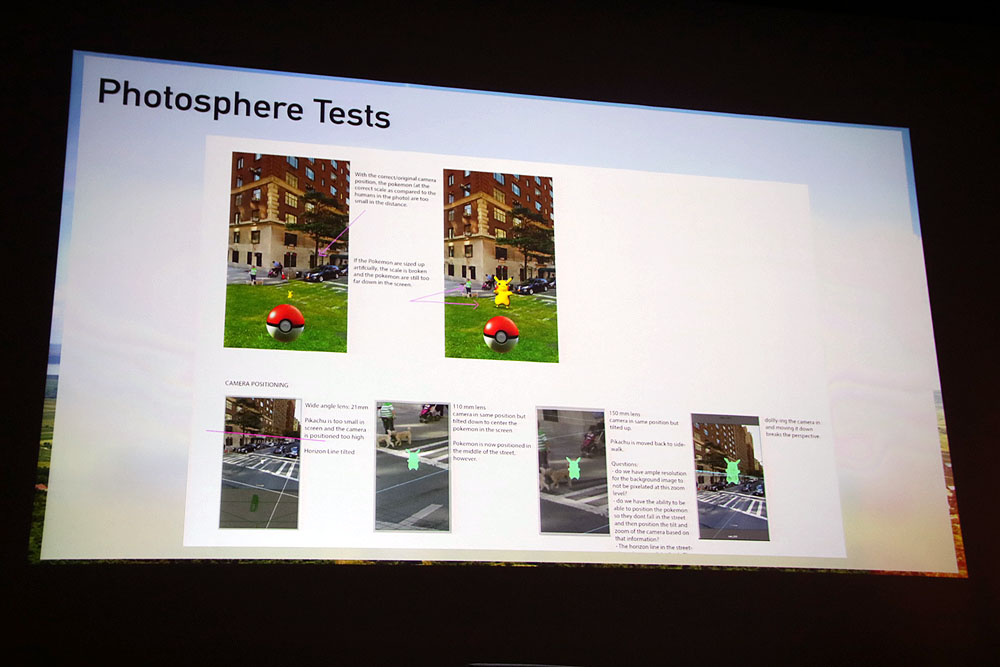Open the 150 mm lens thumbnail
1000x667 pixels.
(x=571, y=471)
